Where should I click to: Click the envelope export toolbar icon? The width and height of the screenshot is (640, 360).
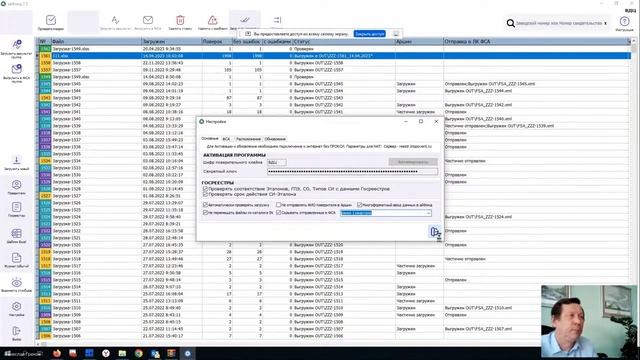click(x=148, y=20)
